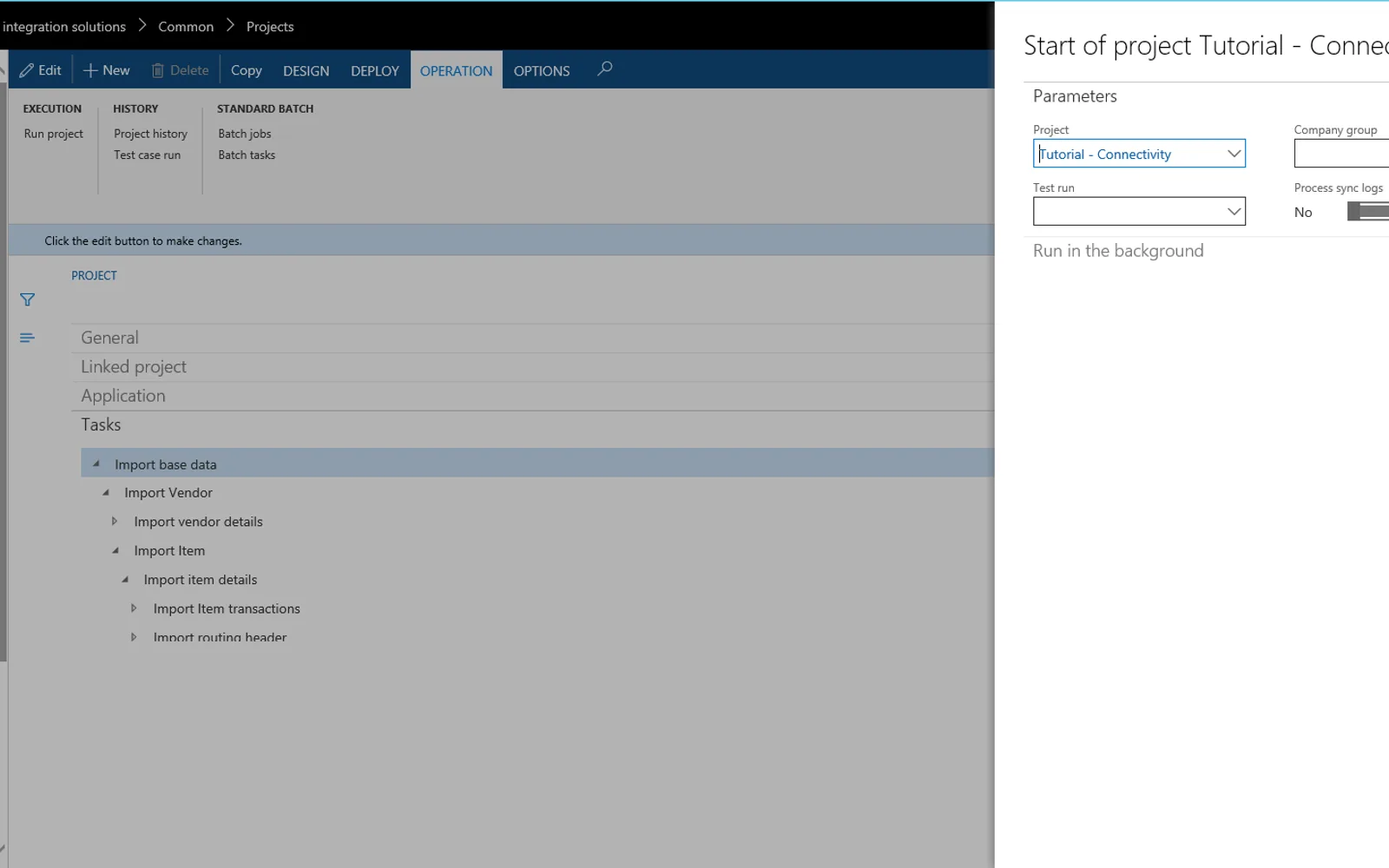Switch to the DEPLOY tab
The height and width of the screenshot is (868, 1389).
375,71
